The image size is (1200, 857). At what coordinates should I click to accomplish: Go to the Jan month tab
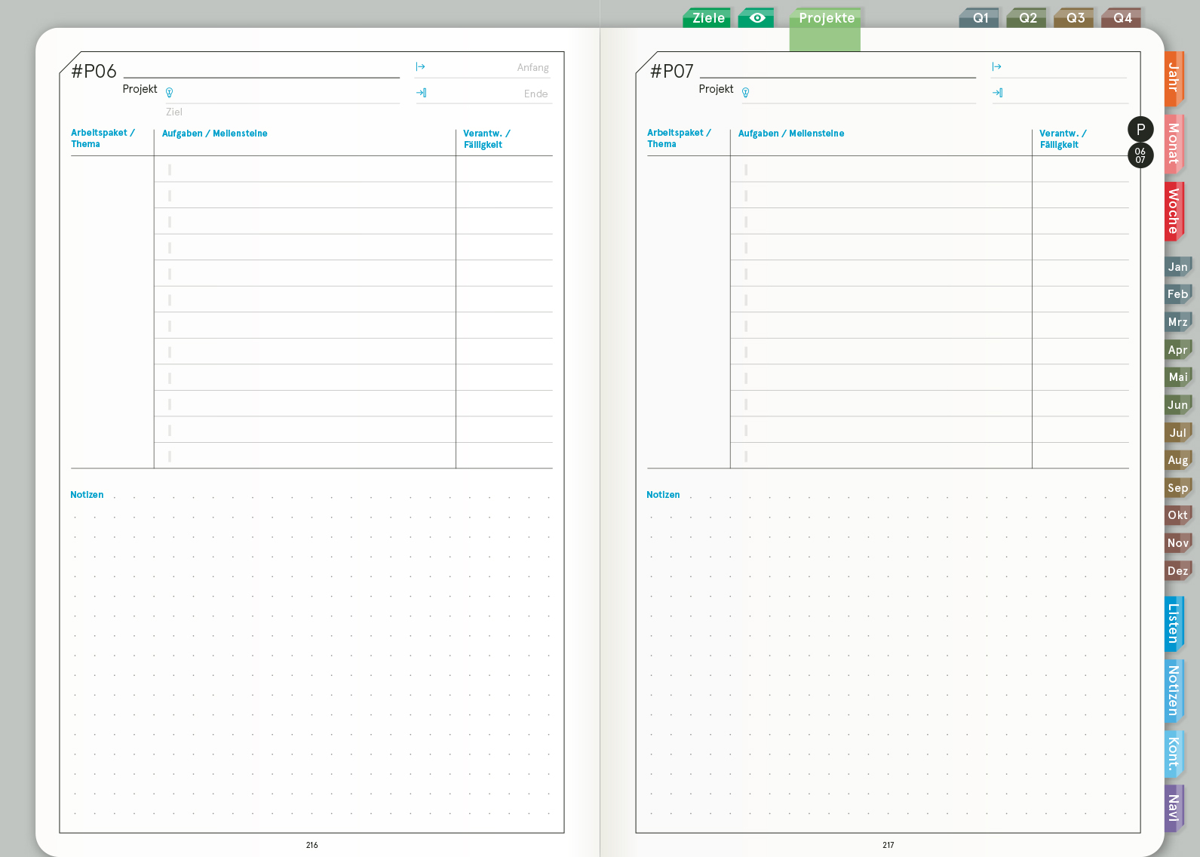(x=1178, y=267)
